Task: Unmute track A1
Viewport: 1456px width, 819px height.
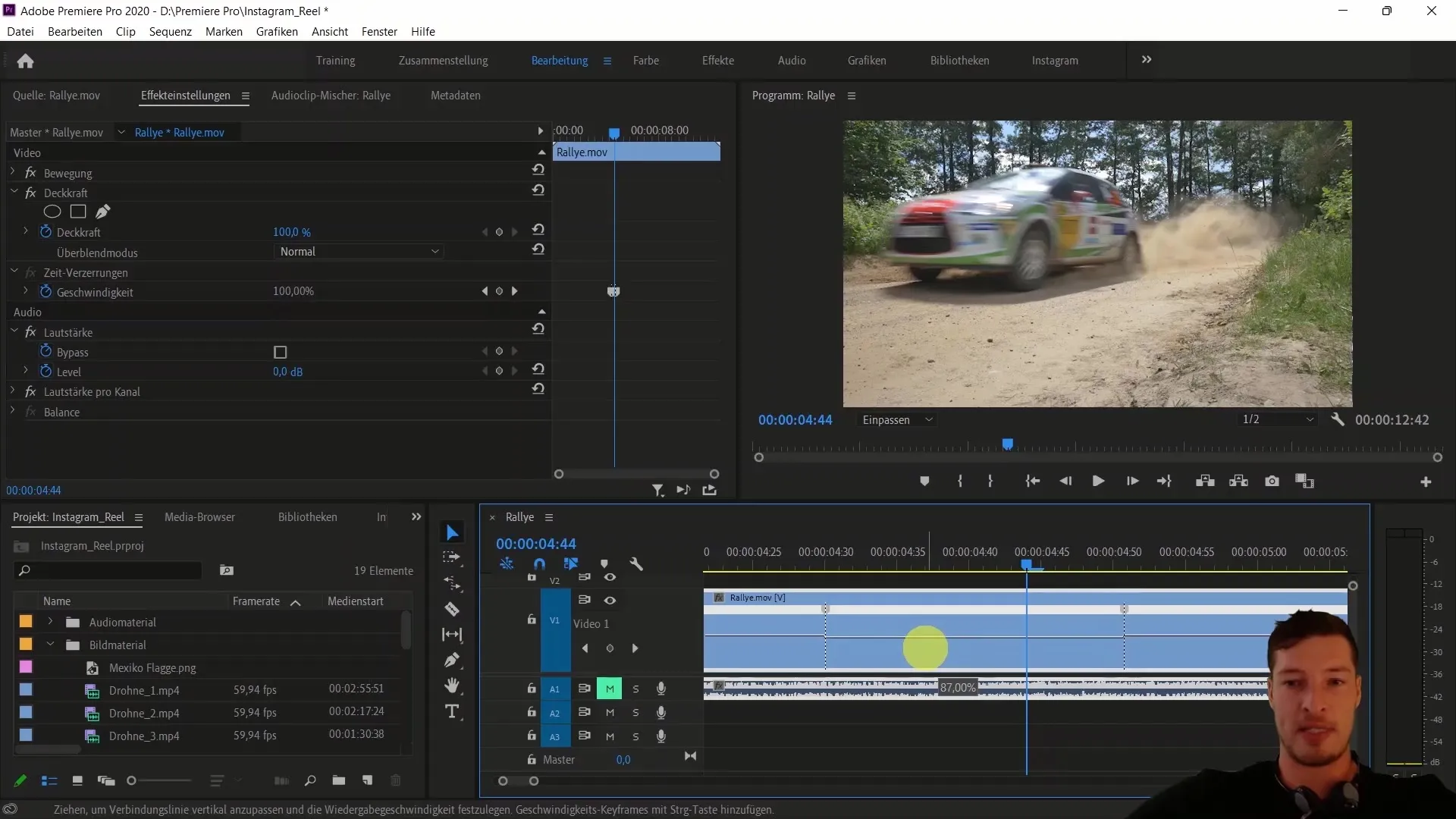Action: [x=610, y=689]
